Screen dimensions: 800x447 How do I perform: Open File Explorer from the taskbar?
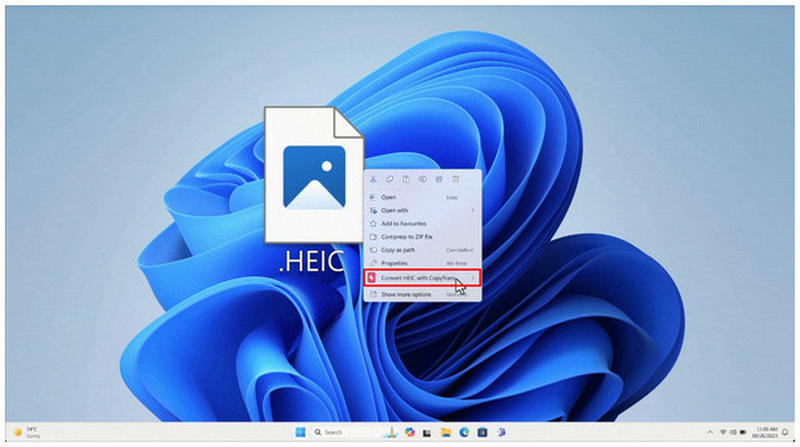pos(446,432)
